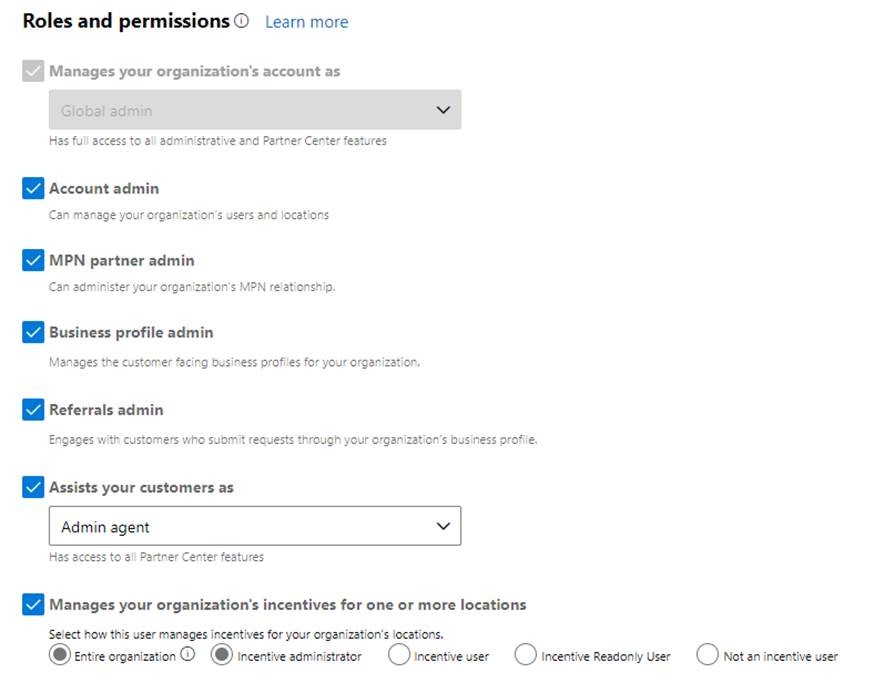Click info icon next to Entire organization
This screenshot has height=673, width=874.
pos(188,653)
